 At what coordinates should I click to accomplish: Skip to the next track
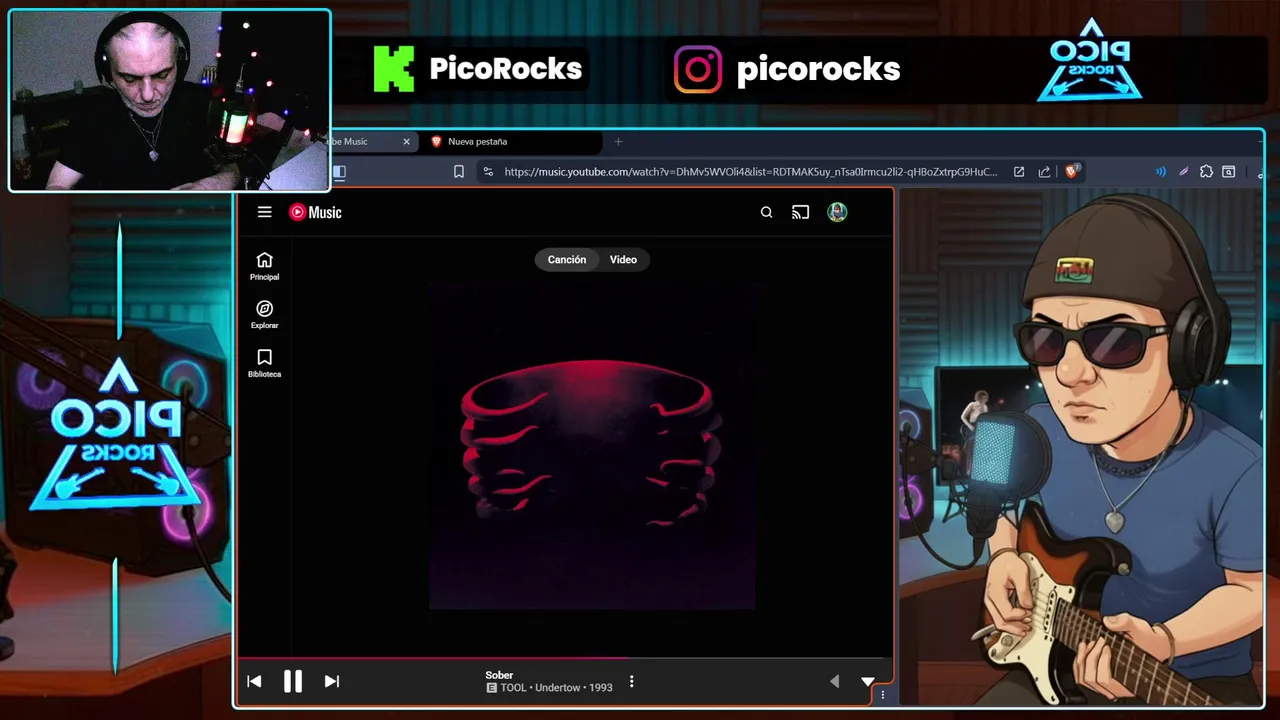332,681
